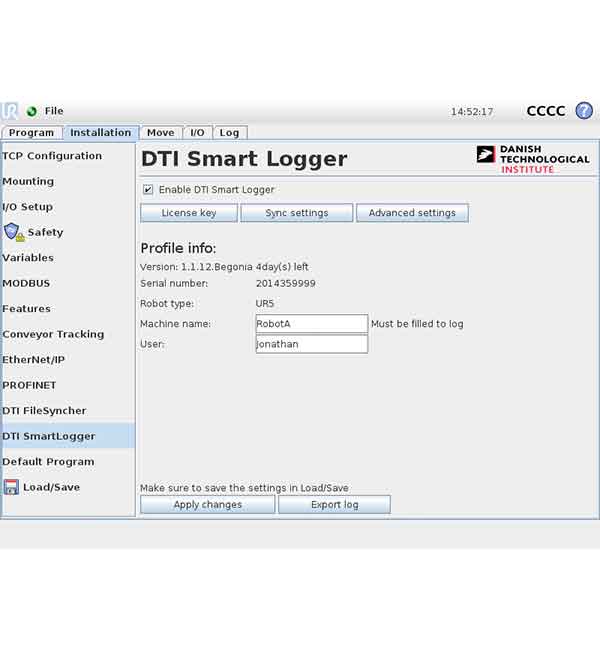The height and width of the screenshot is (650, 600).
Task: Select Load/Save label in the sidebar
Action: point(51,487)
